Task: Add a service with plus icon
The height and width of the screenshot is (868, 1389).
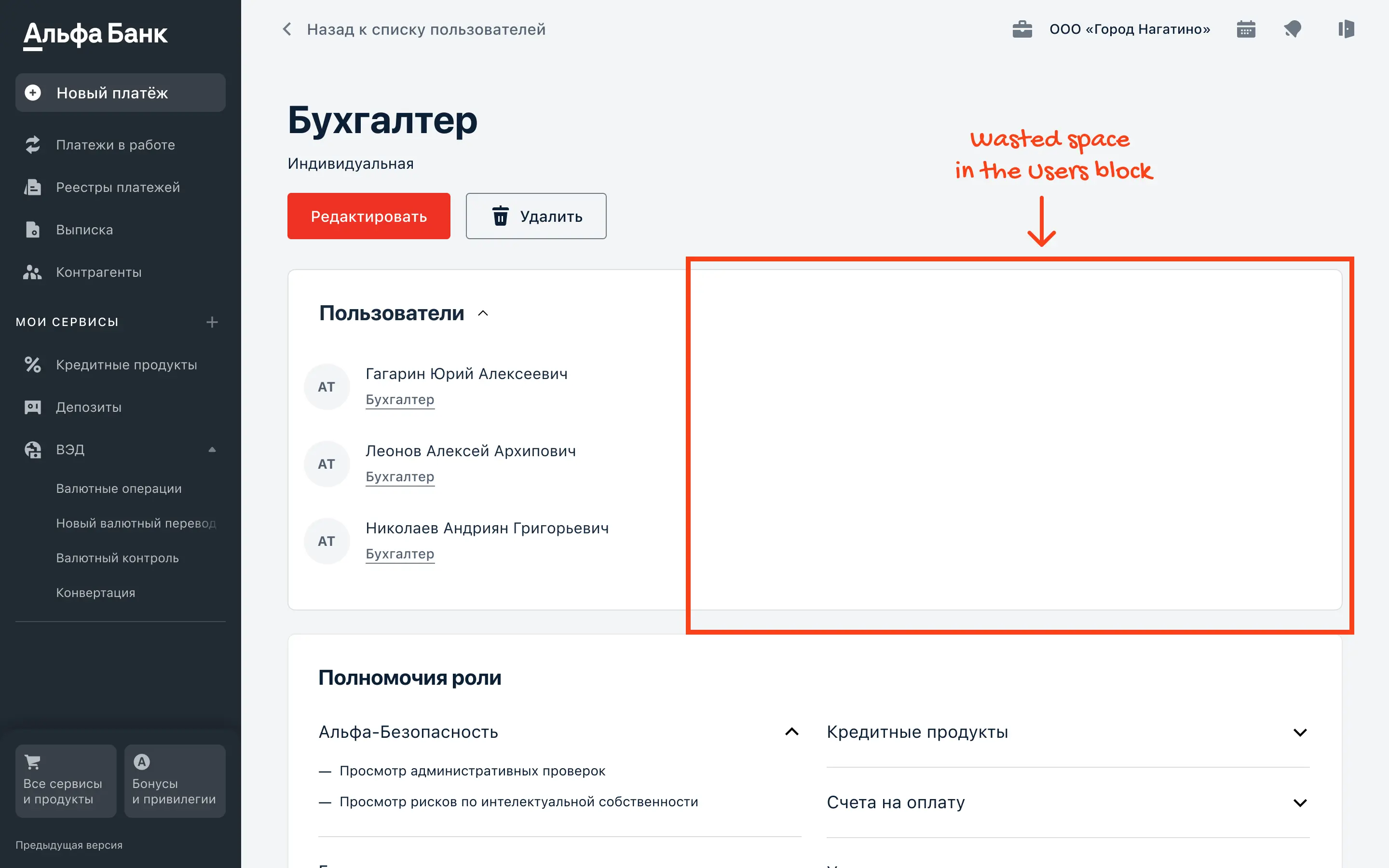Action: (212, 322)
